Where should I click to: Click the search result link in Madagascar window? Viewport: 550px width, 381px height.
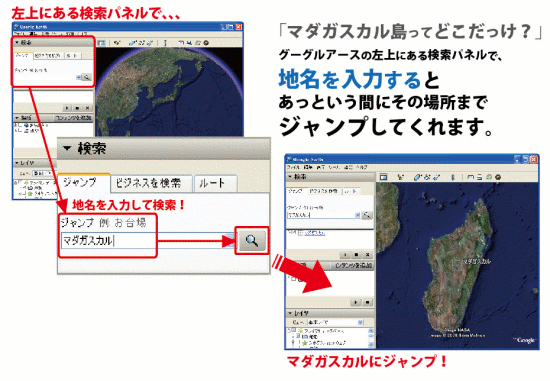click(315, 233)
